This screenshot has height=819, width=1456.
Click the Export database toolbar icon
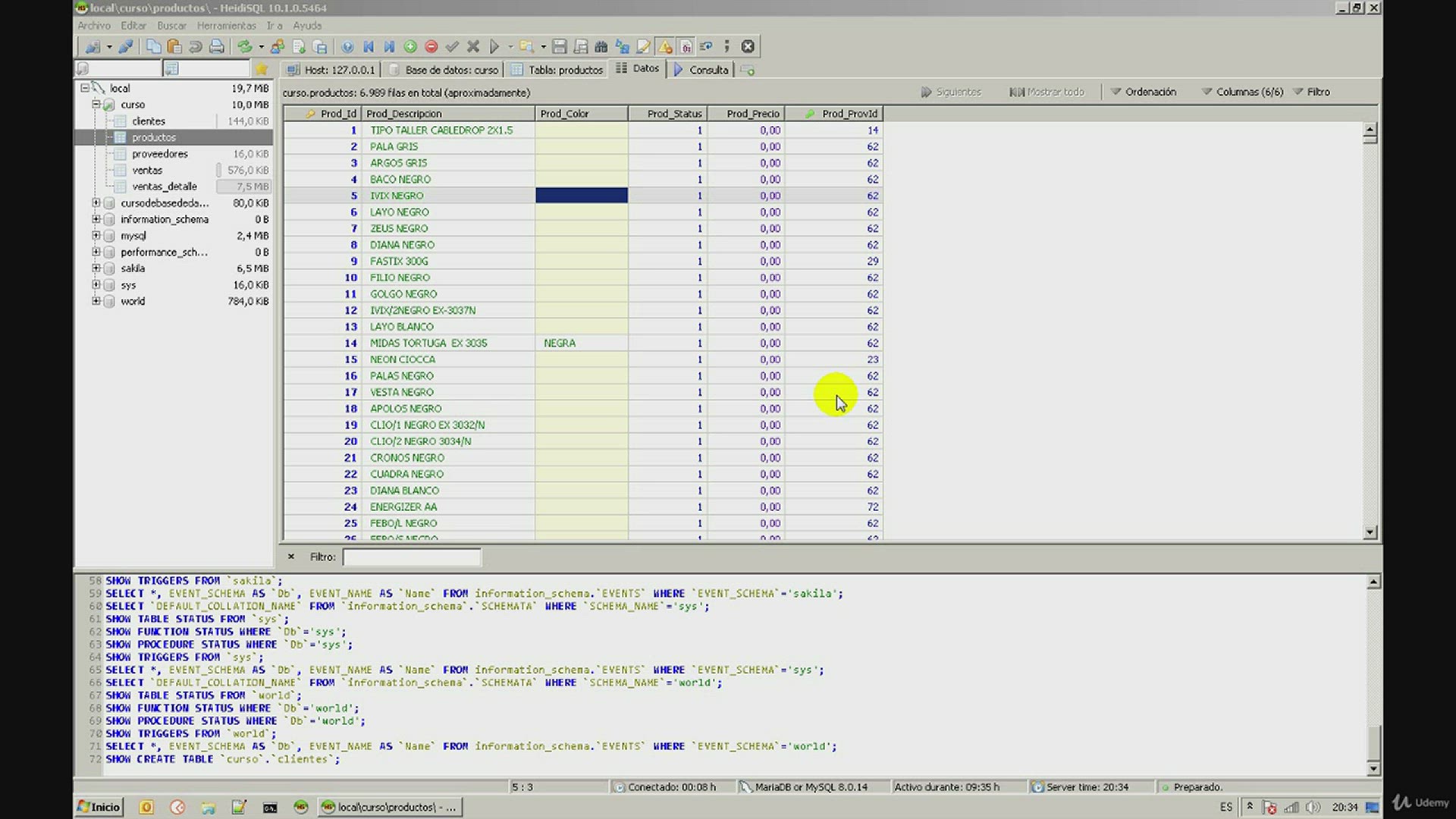(320, 47)
